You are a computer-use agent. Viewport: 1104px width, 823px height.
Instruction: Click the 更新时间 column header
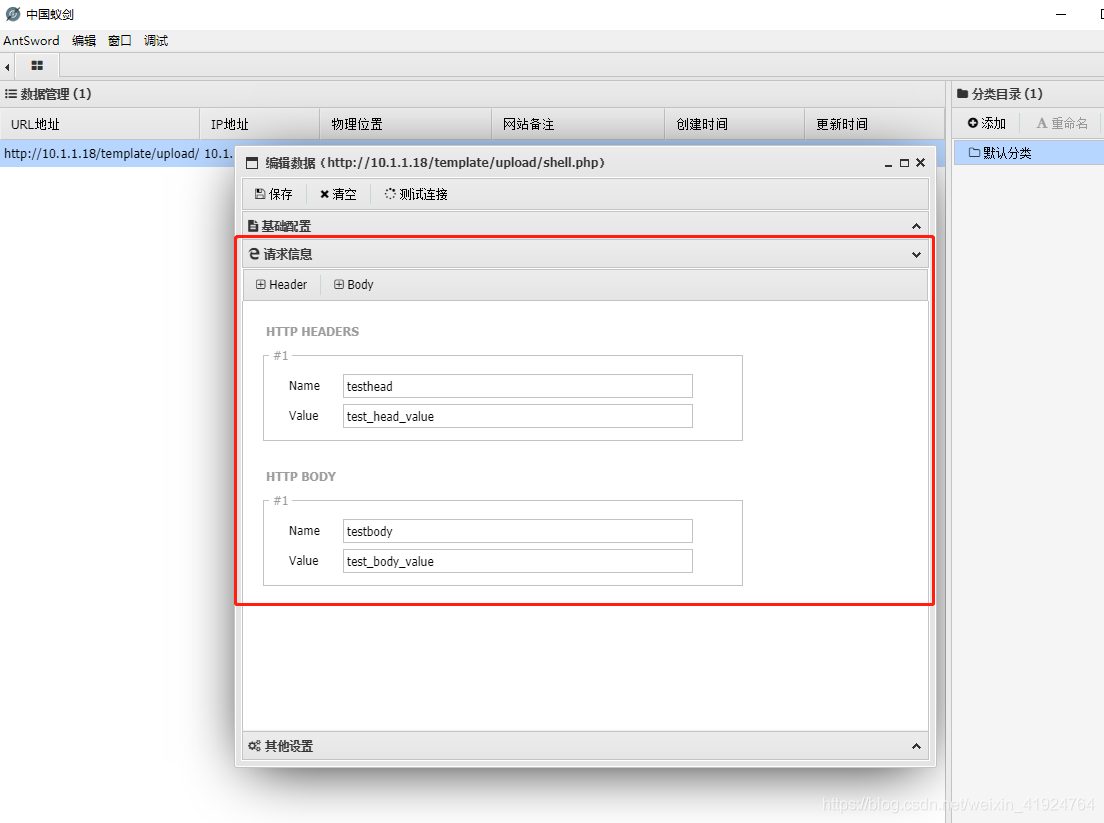tap(874, 124)
